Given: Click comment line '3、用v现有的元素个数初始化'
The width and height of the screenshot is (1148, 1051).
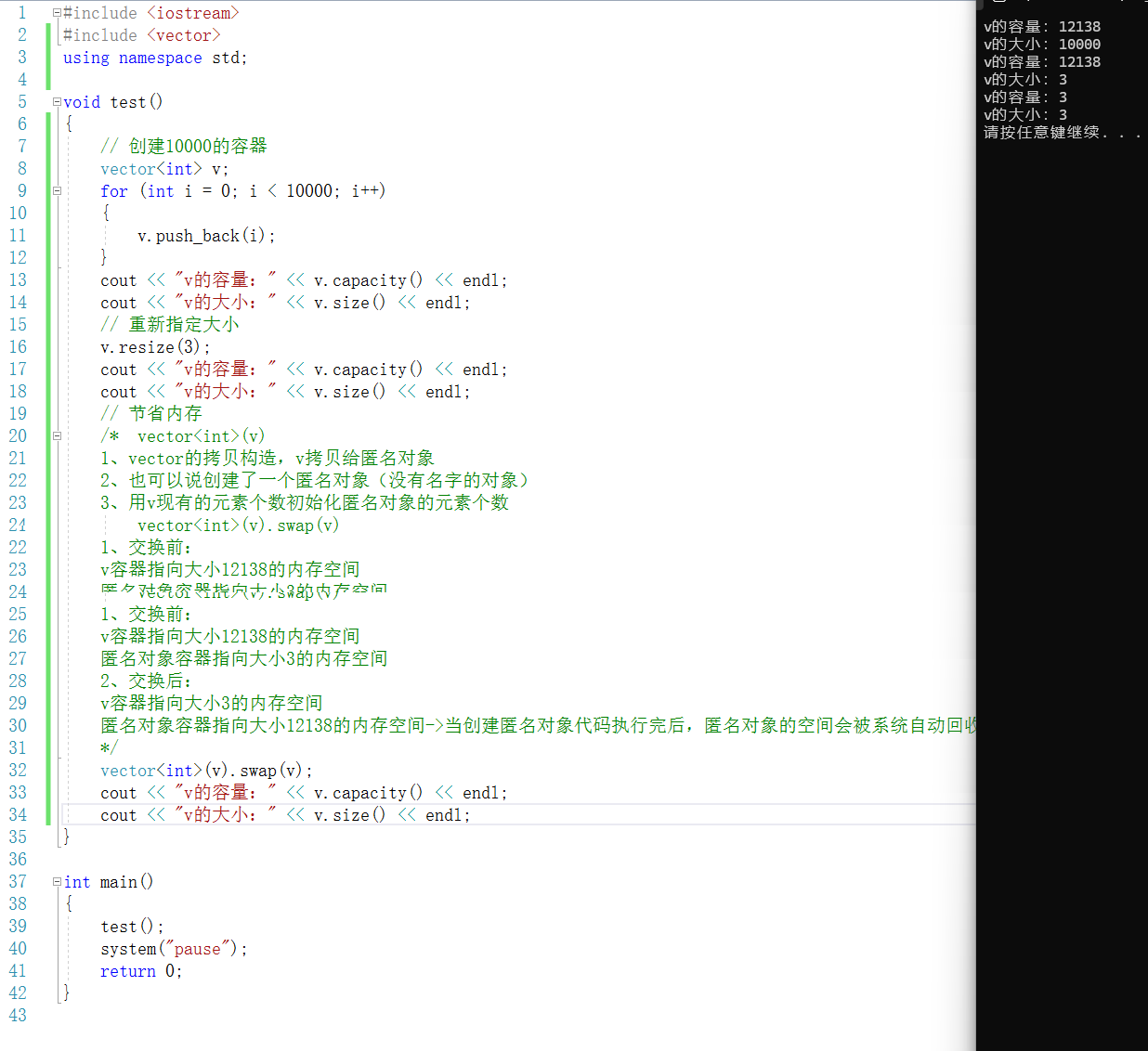Looking at the screenshot, I should coord(305,503).
